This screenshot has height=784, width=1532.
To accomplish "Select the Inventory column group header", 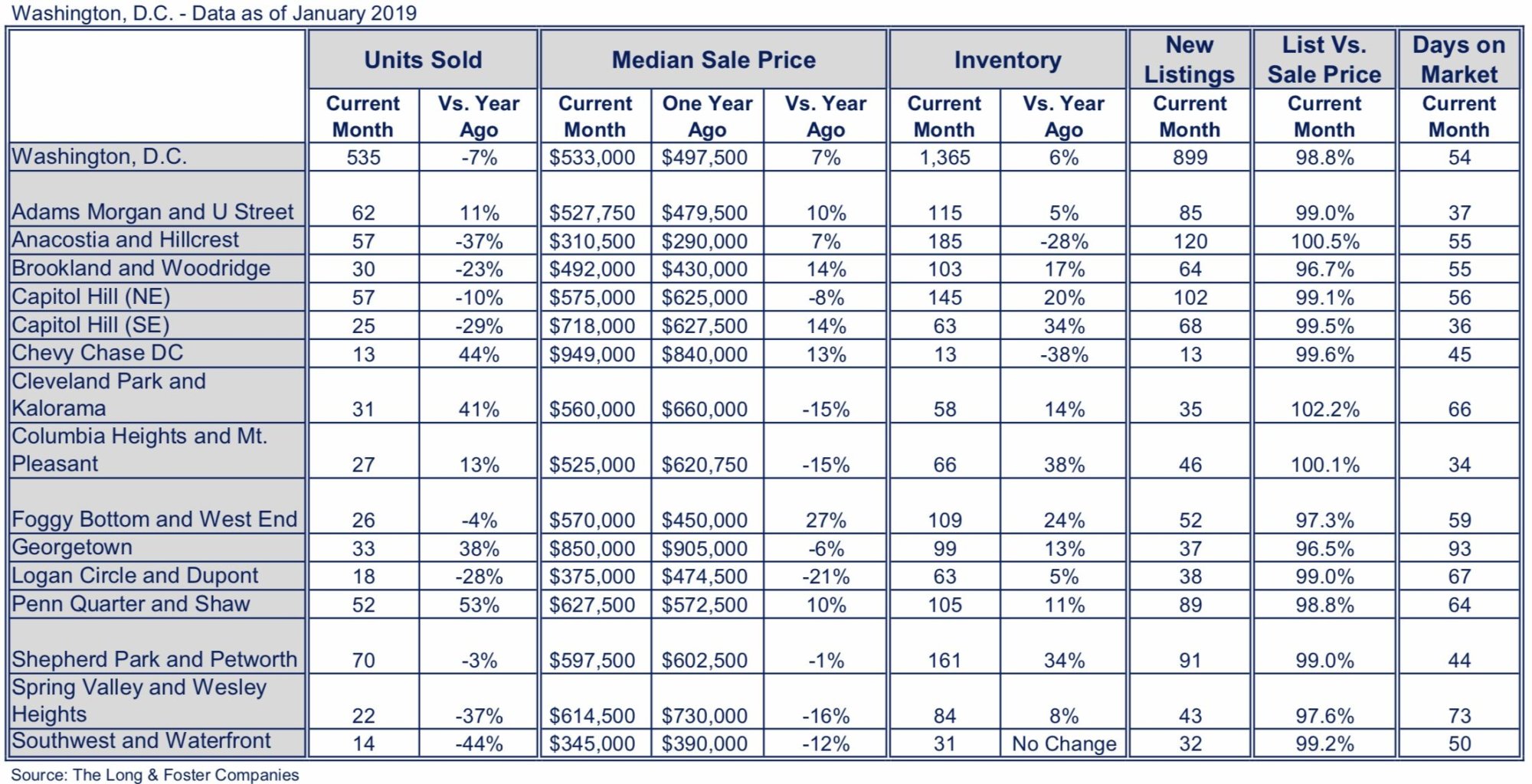I will tap(1007, 60).
